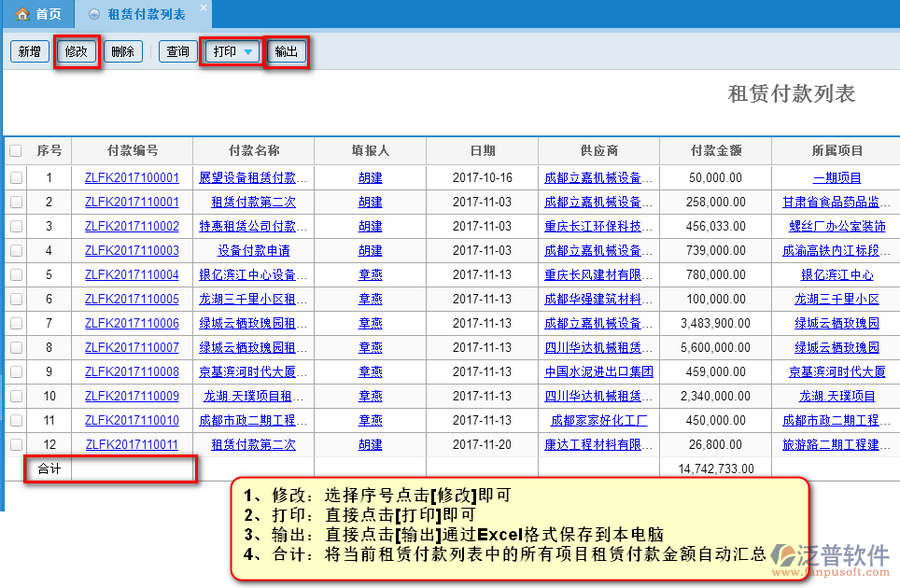Sort by the 付款金额 column header
The width and height of the screenshot is (900, 588).
pos(715,151)
